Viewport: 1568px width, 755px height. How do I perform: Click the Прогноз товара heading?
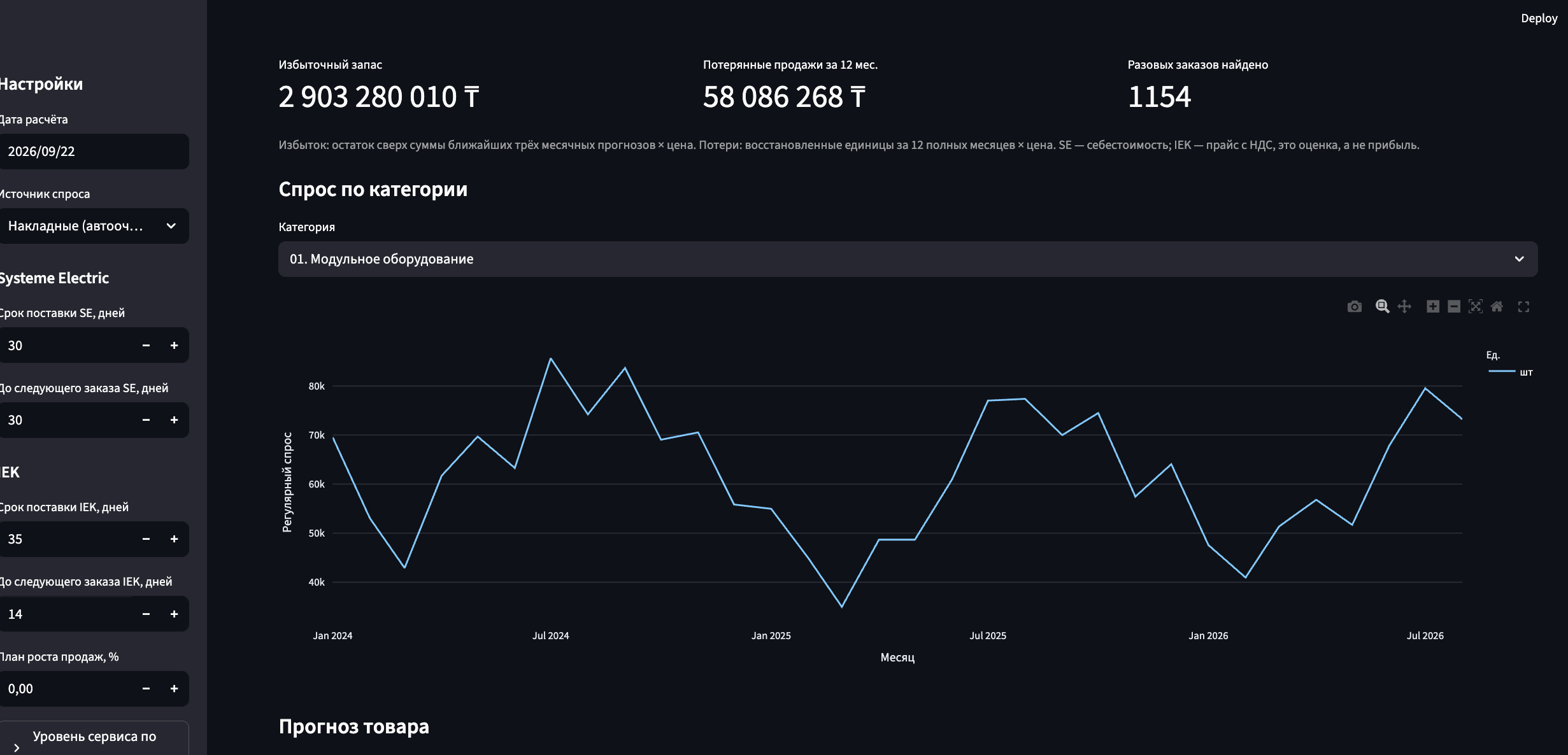click(354, 726)
